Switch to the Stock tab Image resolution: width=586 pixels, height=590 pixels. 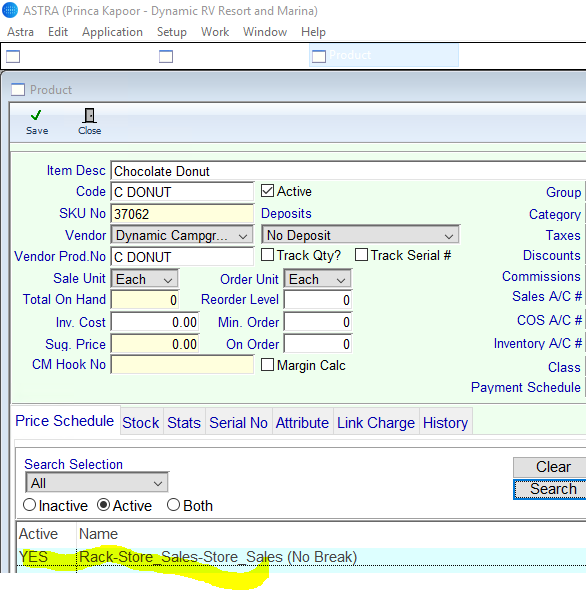coord(141,423)
